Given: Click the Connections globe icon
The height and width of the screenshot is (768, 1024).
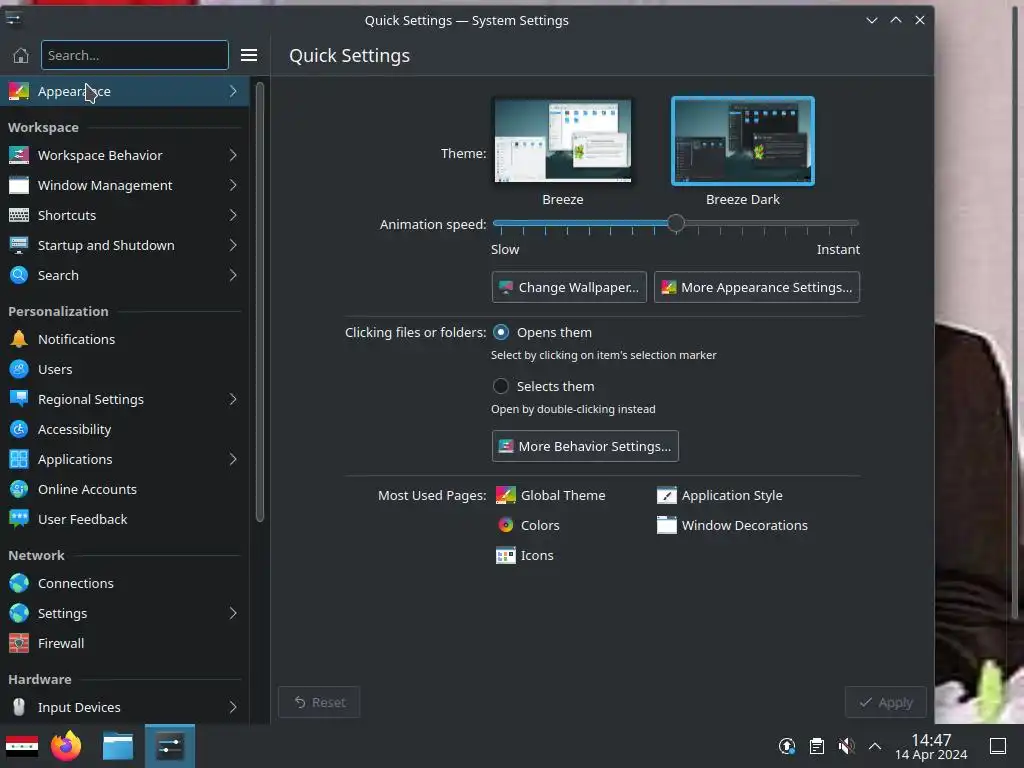Looking at the screenshot, I should click(19, 584).
